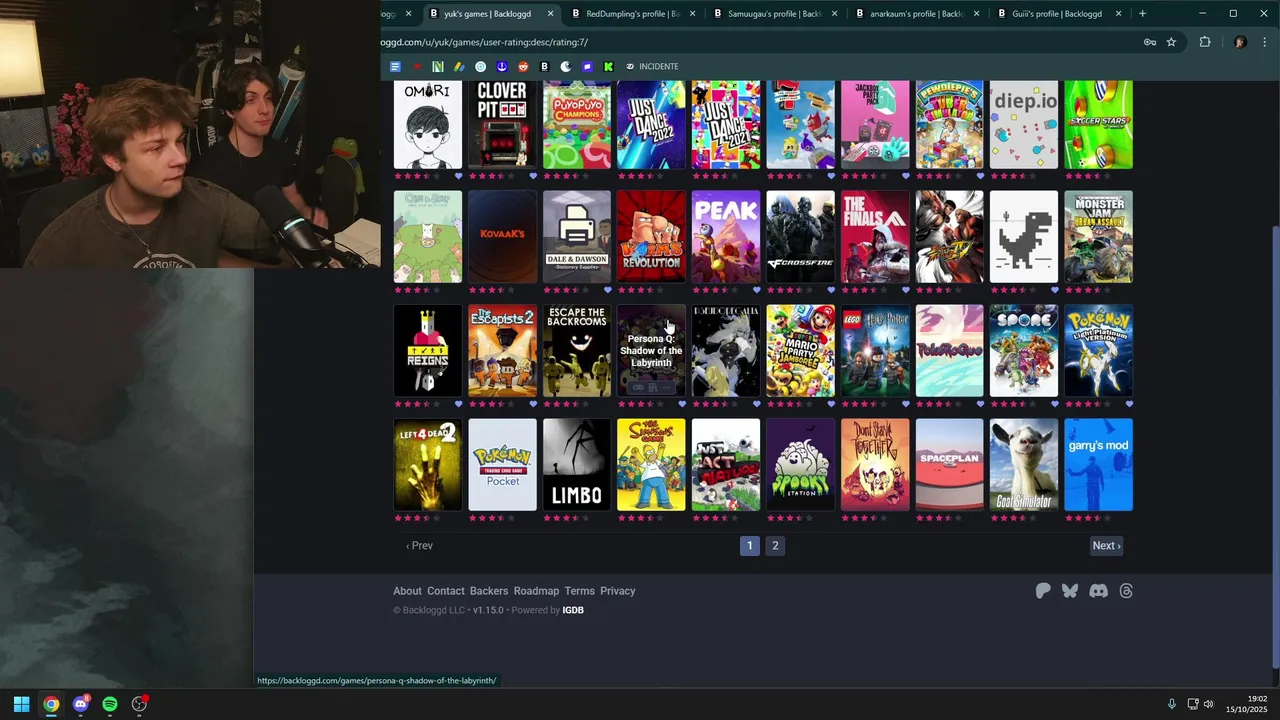Open the Reddit bookmark icon
Viewport: 1280px width, 720px height.
click(523, 66)
